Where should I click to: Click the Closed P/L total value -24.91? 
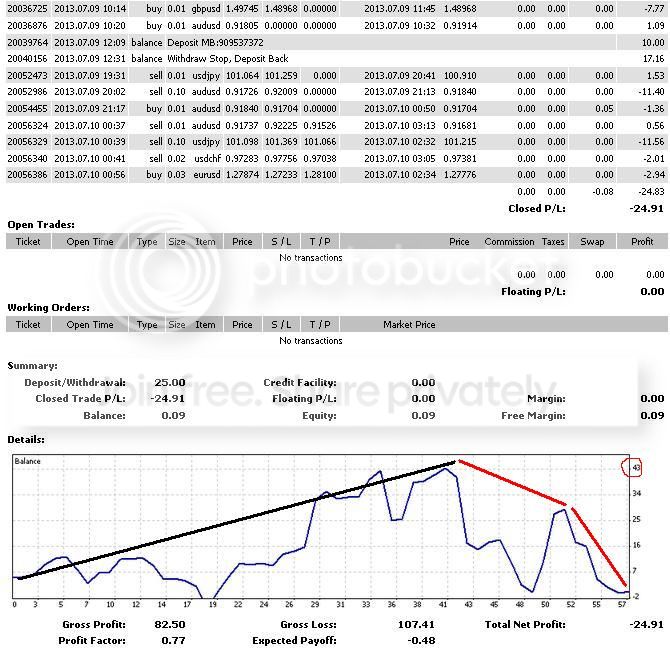click(646, 208)
